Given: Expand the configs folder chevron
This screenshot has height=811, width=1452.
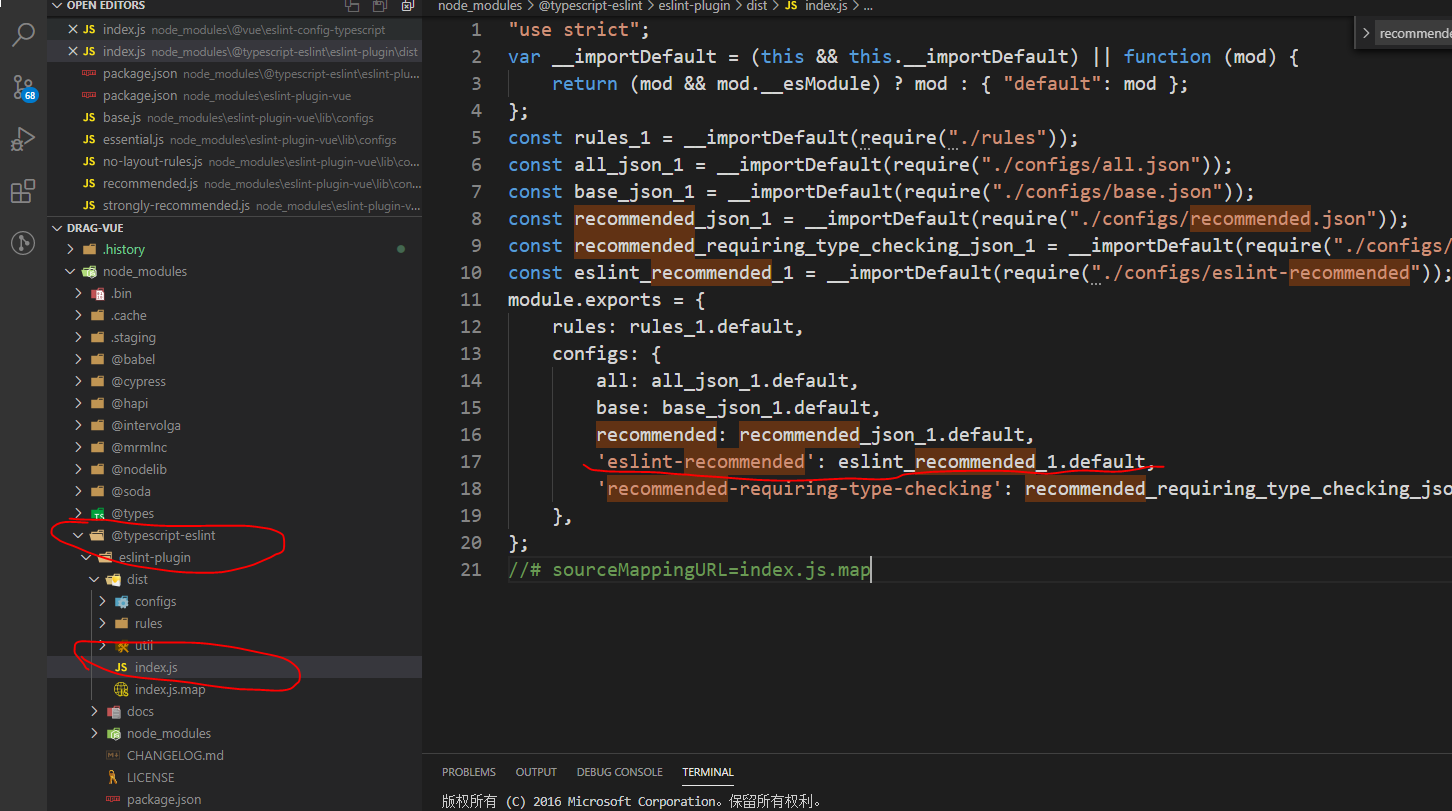Looking at the screenshot, I should point(103,601).
